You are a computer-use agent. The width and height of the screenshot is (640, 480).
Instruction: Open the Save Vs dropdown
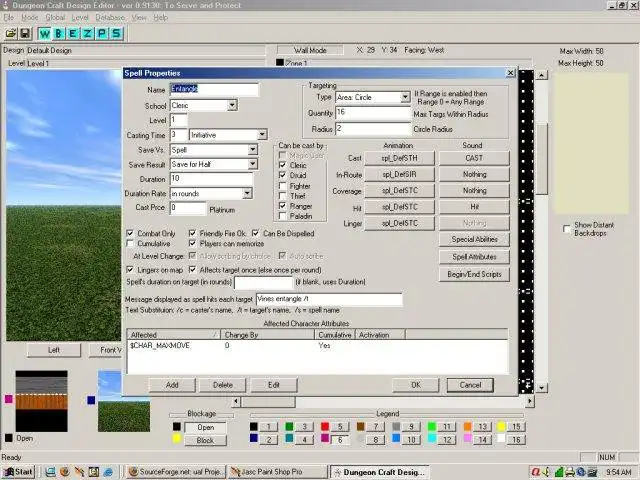coord(253,150)
